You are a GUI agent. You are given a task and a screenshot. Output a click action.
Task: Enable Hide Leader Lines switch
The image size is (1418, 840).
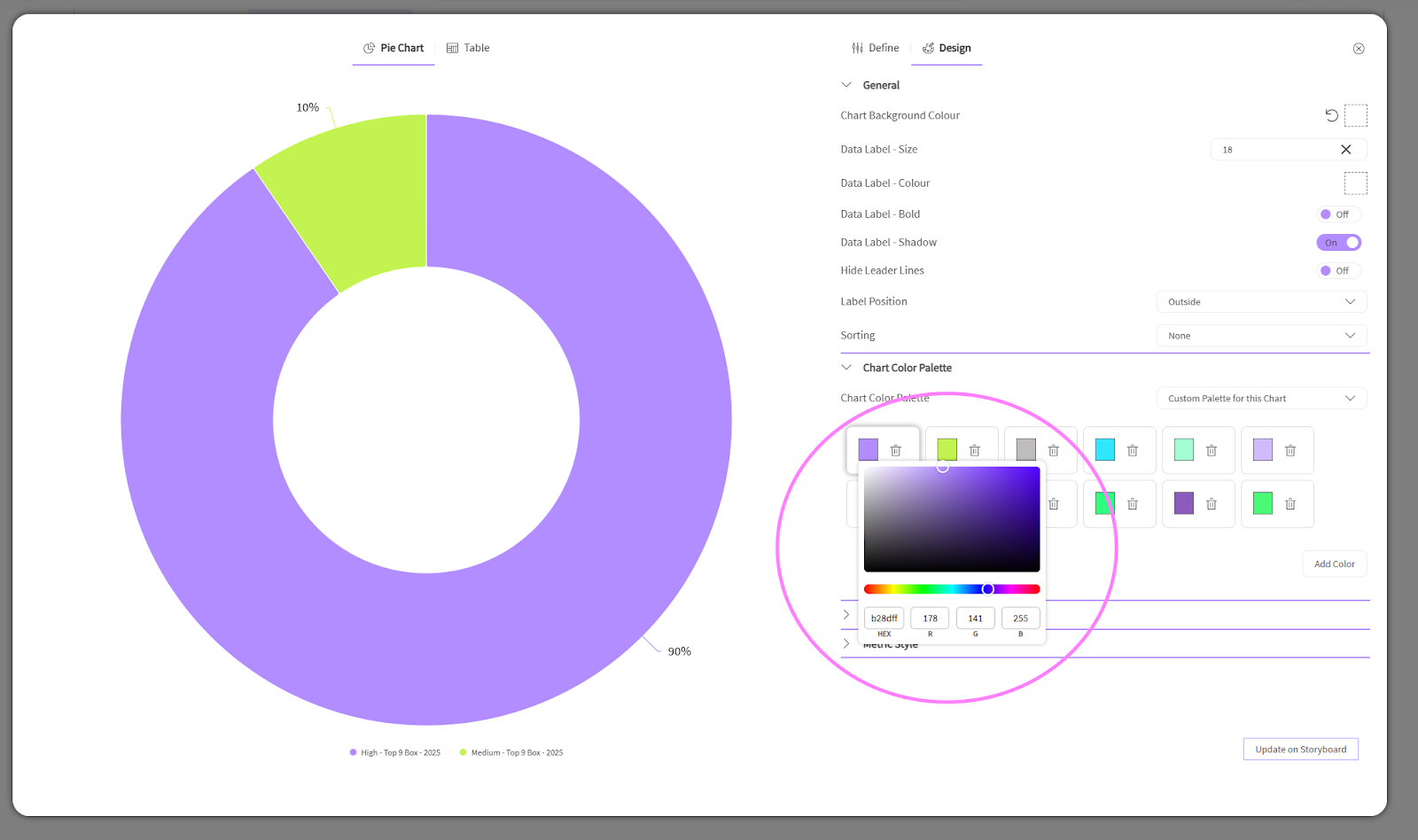point(1337,271)
